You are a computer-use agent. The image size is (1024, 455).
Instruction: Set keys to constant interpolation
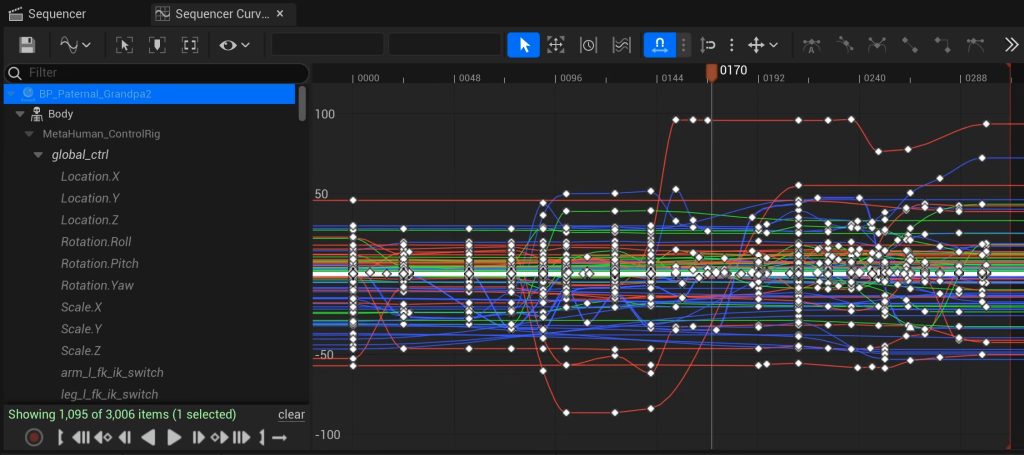pos(942,45)
